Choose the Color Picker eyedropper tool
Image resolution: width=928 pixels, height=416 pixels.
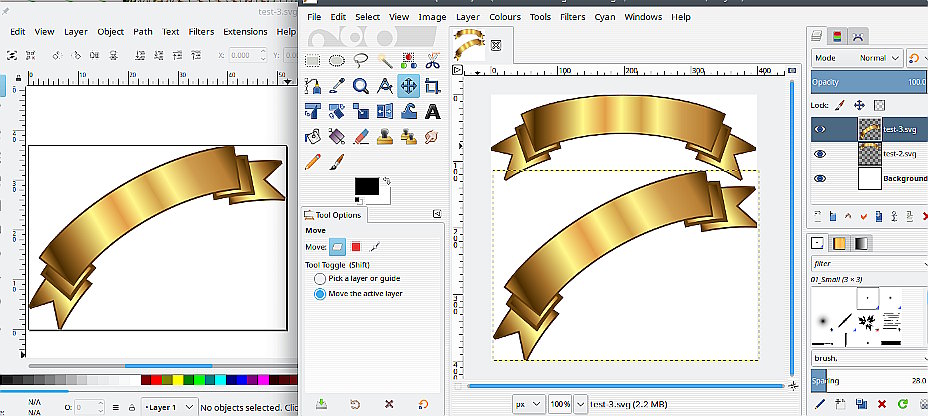point(336,86)
